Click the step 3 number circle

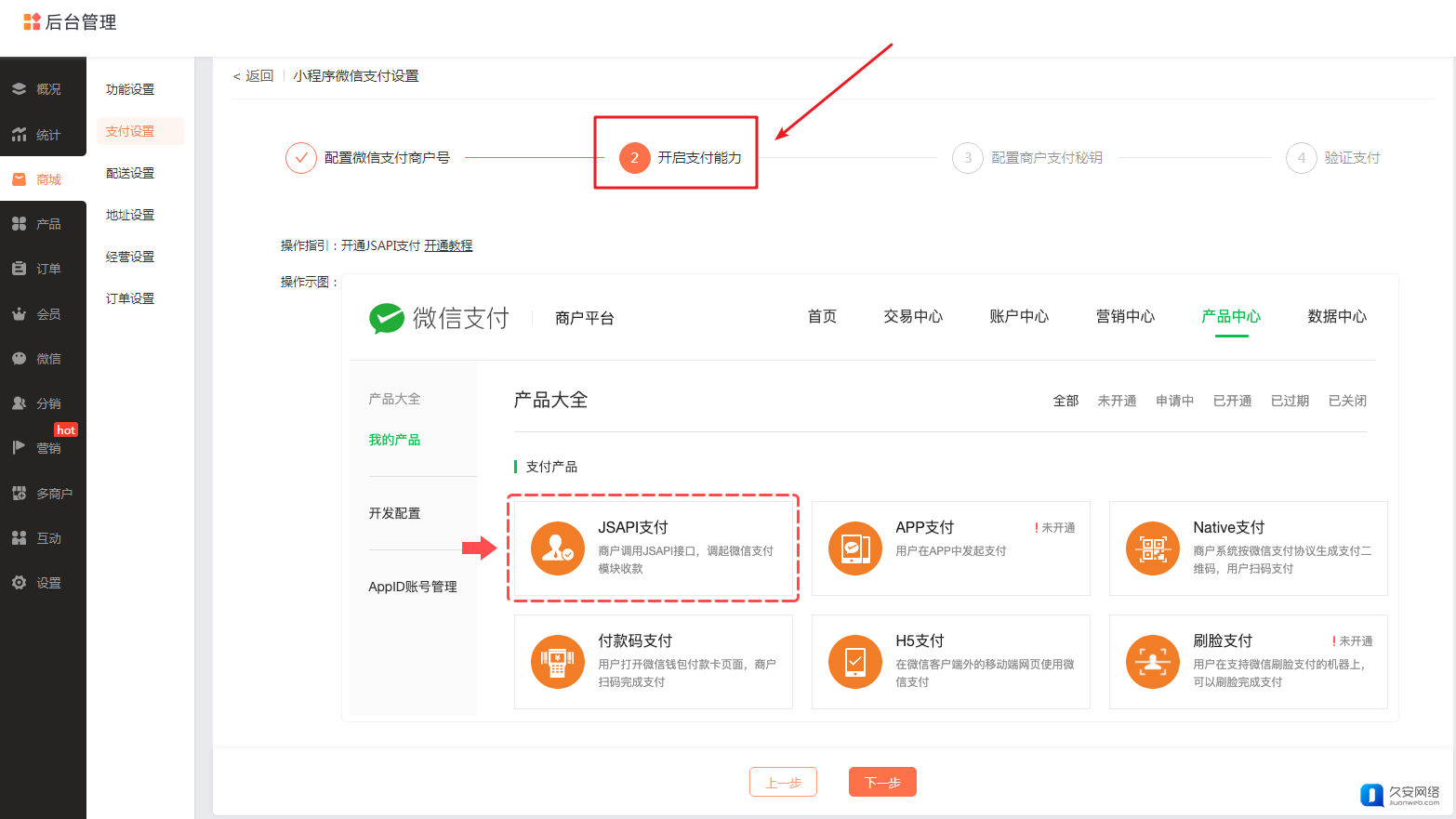[968, 158]
